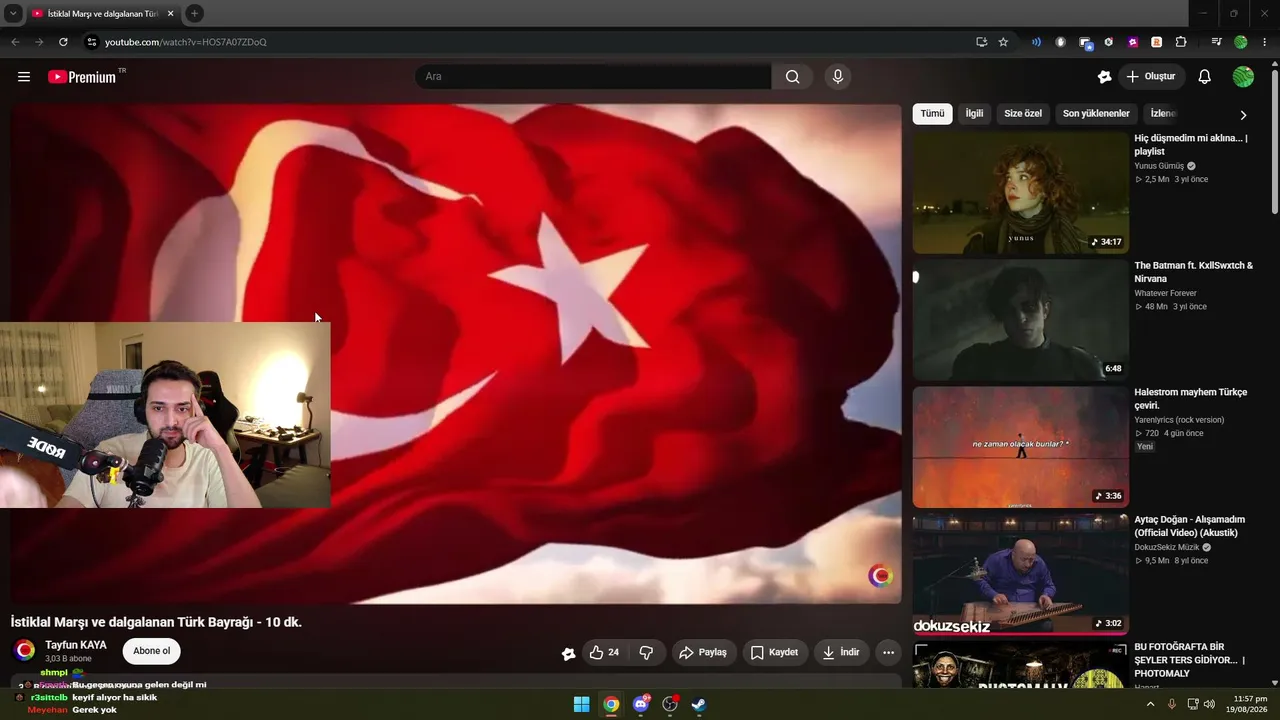Viewport: 1280px width, 720px height.
Task: Click the sparkle icon beside like button
Action: [x=568, y=653]
